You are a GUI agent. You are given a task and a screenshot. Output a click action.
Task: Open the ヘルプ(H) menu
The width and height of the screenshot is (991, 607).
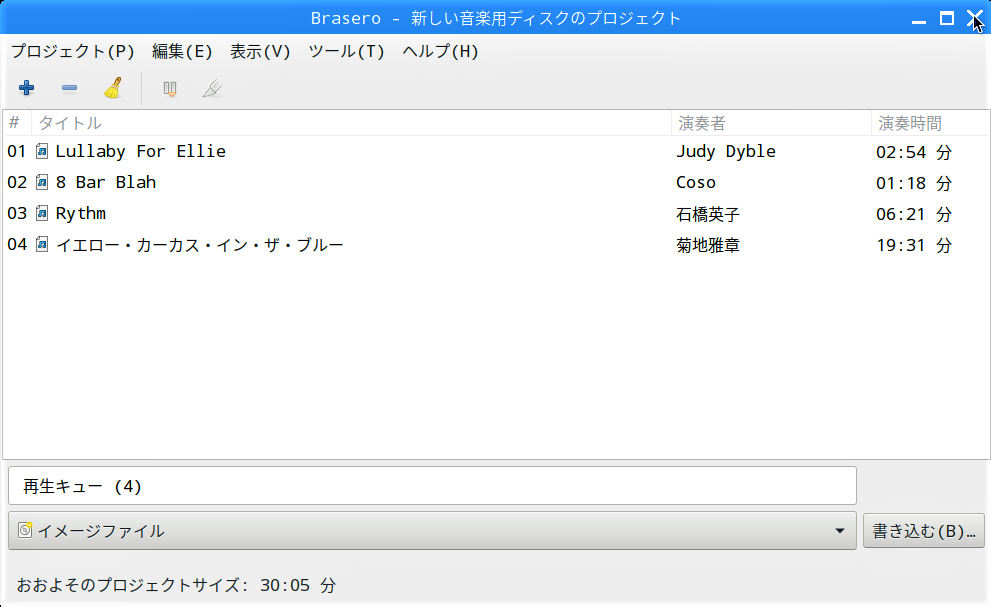coord(440,51)
